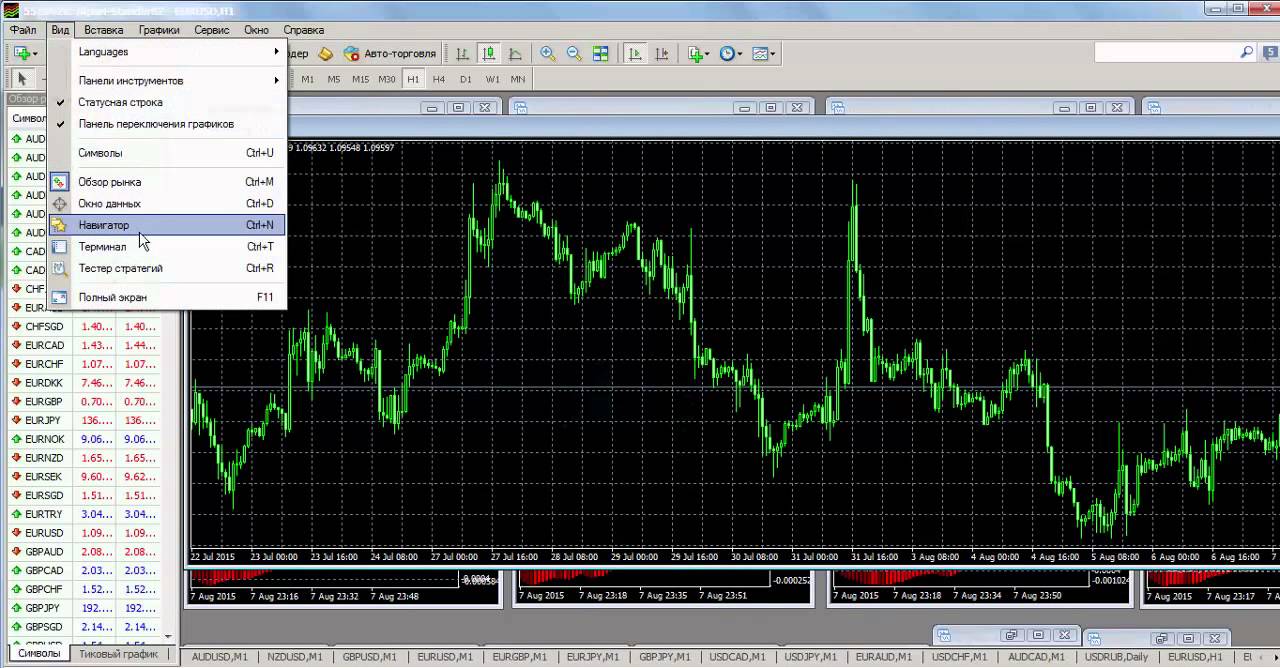Open Тестер стратегий from the menu
Viewport: 1280px width, 668px height.
click(x=168, y=268)
